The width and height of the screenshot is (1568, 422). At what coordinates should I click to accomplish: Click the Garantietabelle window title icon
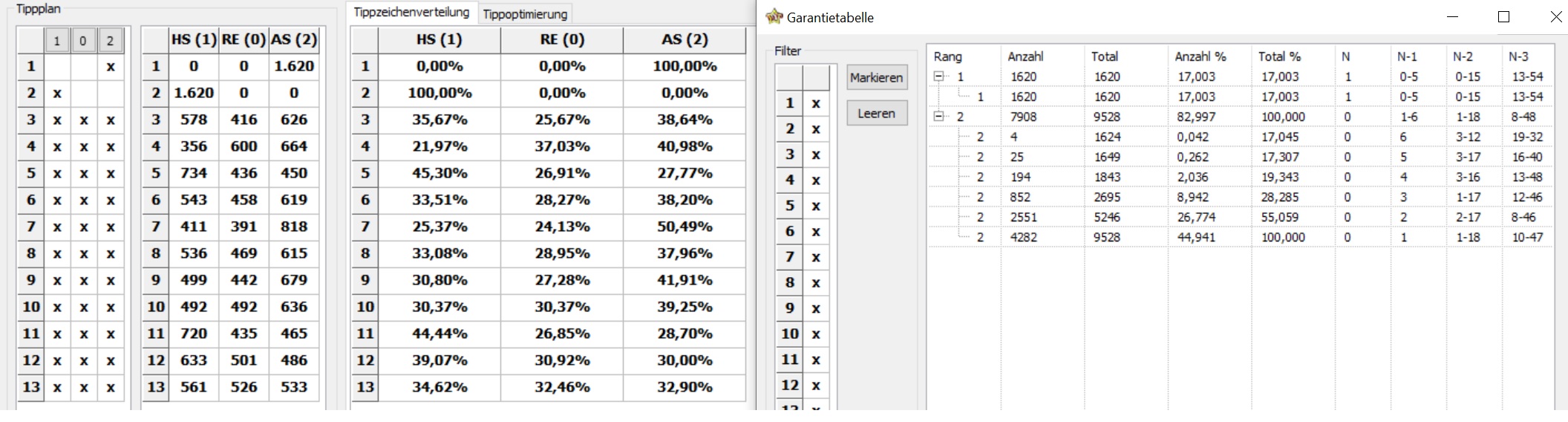coord(774,16)
